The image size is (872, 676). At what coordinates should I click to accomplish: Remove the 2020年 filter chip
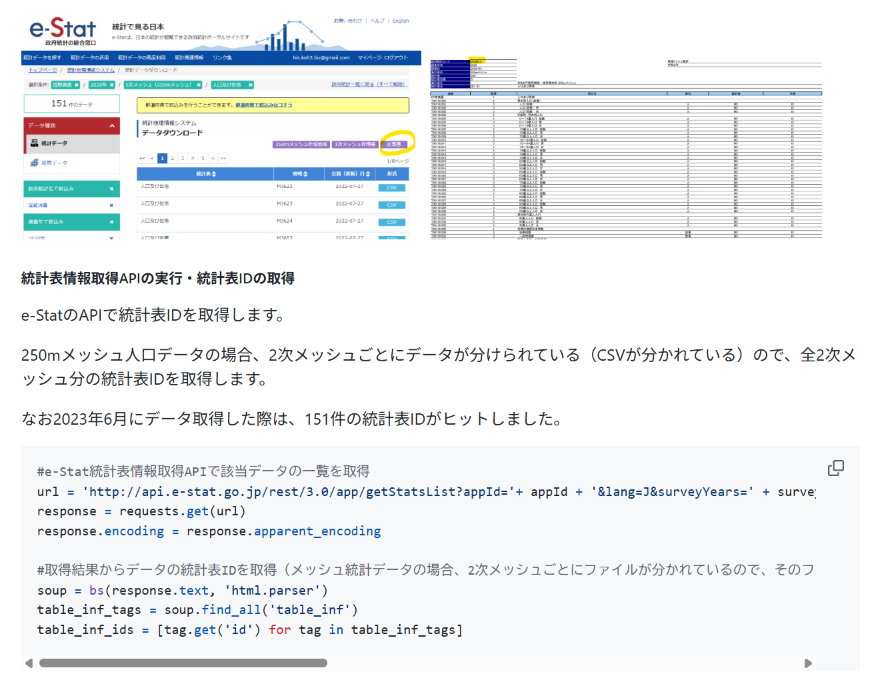(111, 85)
